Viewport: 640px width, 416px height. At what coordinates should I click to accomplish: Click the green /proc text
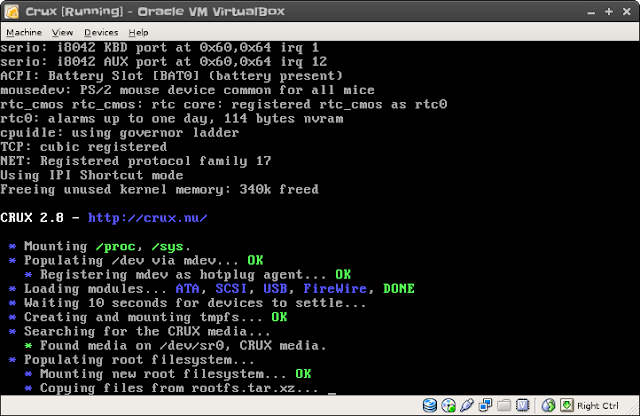(x=116, y=247)
